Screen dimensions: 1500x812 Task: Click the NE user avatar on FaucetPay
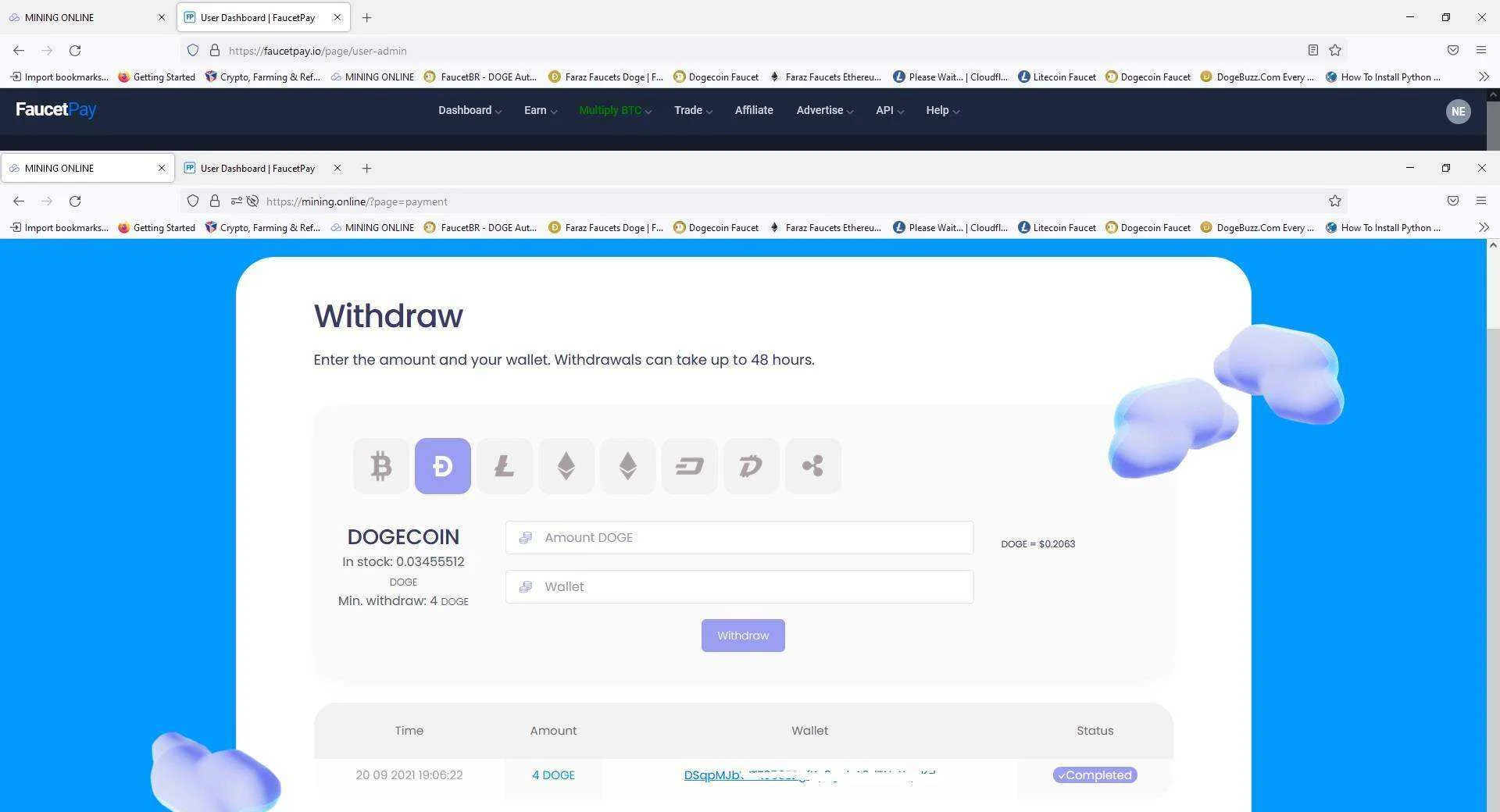tap(1458, 111)
